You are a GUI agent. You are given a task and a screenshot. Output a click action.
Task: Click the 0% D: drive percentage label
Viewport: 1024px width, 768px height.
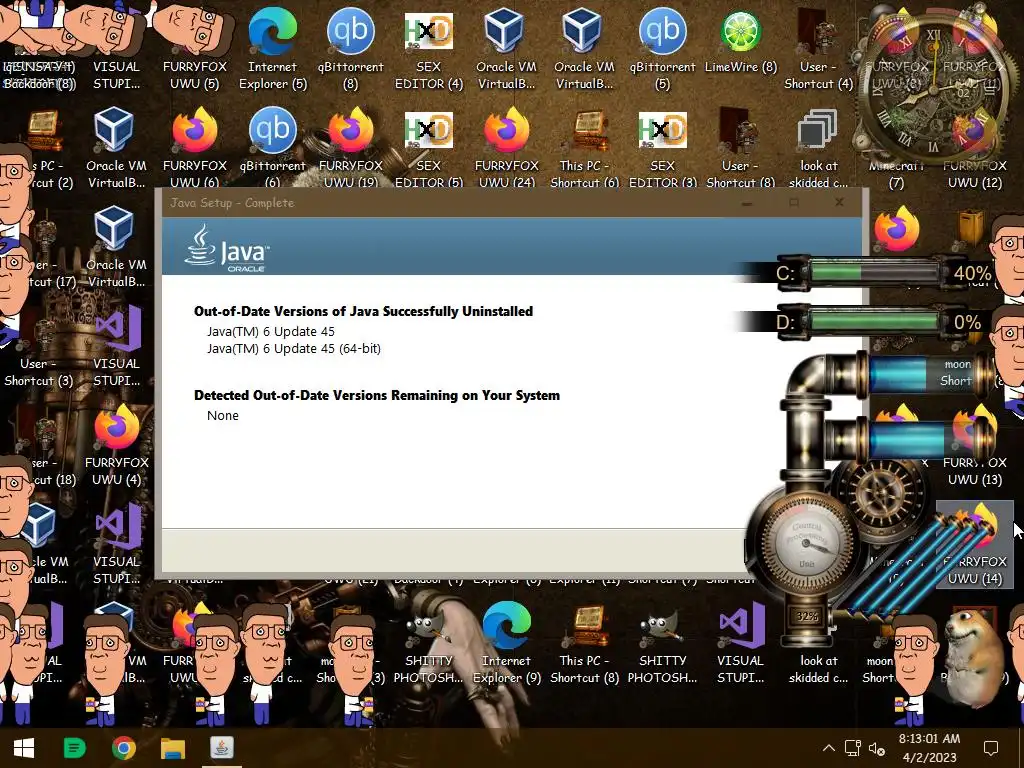click(x=967, y=323)
